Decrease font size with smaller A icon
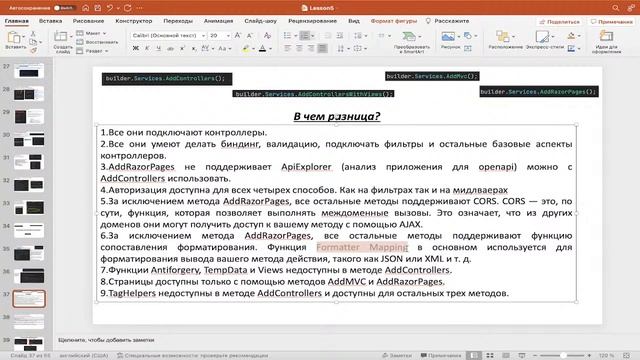The width and height of the screenshot is (640, 360). [x=250, y=36]
